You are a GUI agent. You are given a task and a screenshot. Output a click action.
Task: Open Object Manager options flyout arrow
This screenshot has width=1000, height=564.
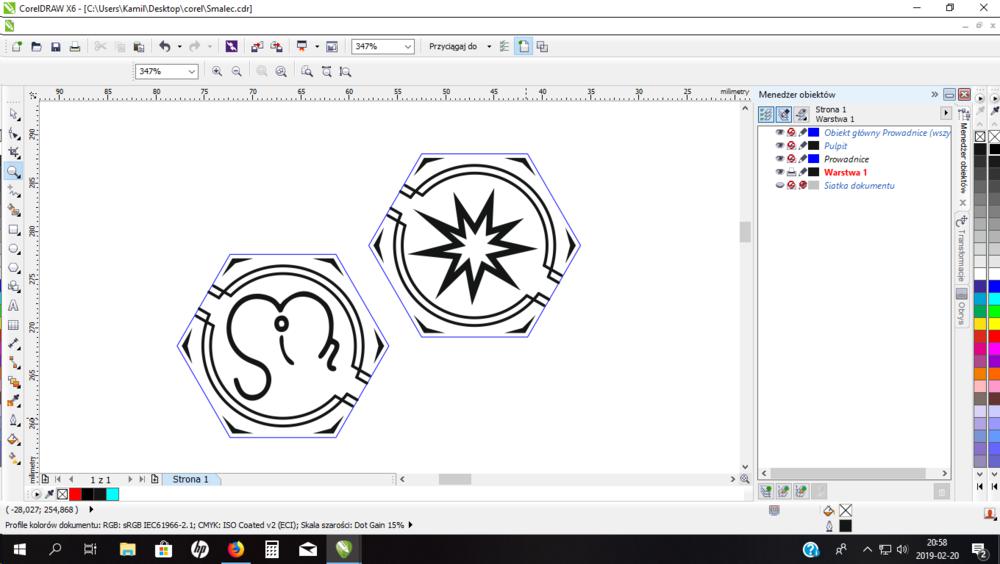click(x=946, y=113)
